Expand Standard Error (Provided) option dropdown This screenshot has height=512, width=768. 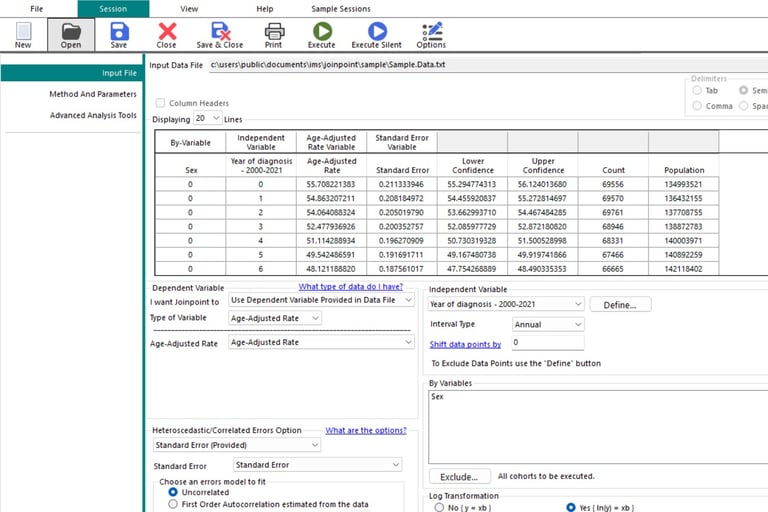[237, 445]
